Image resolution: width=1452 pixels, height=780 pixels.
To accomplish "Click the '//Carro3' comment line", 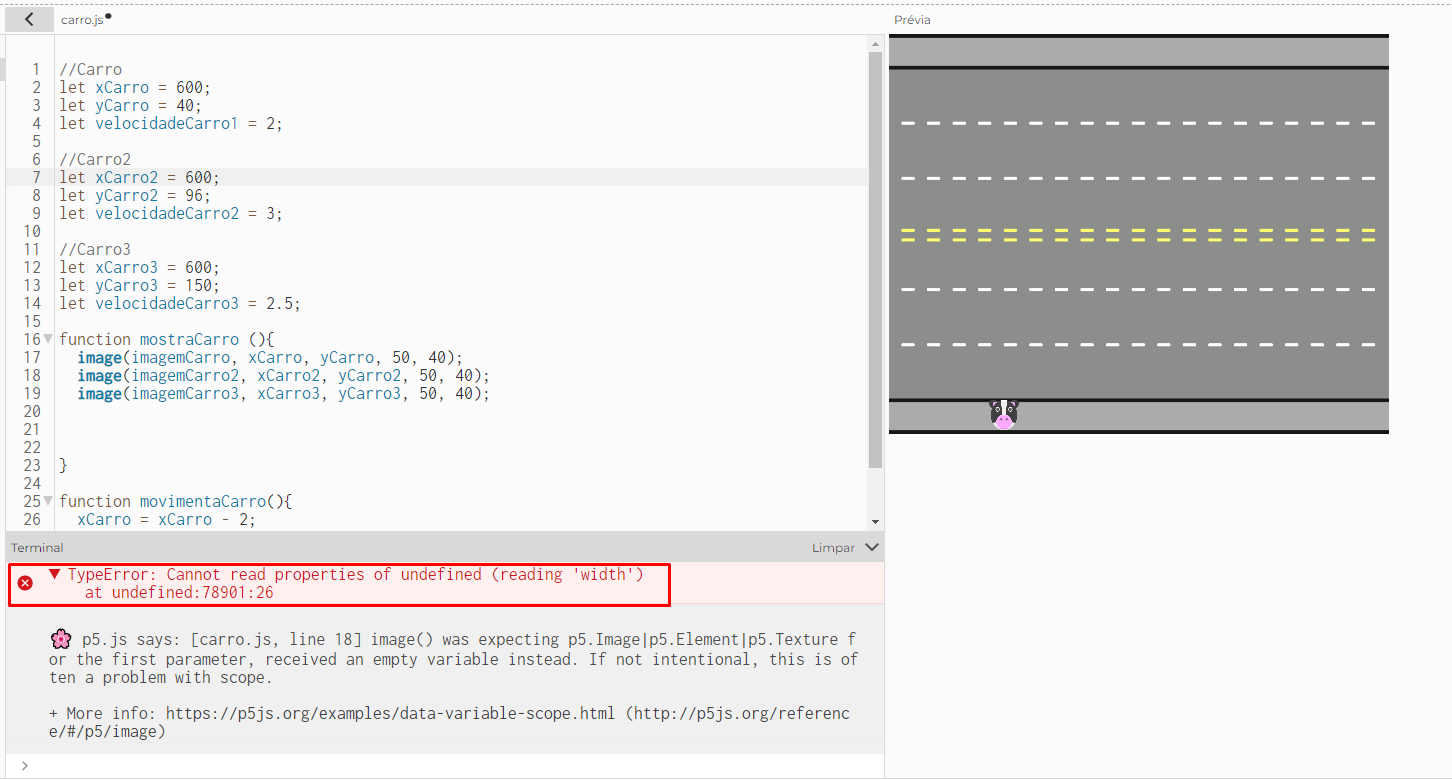I will (x=95, y=250).
